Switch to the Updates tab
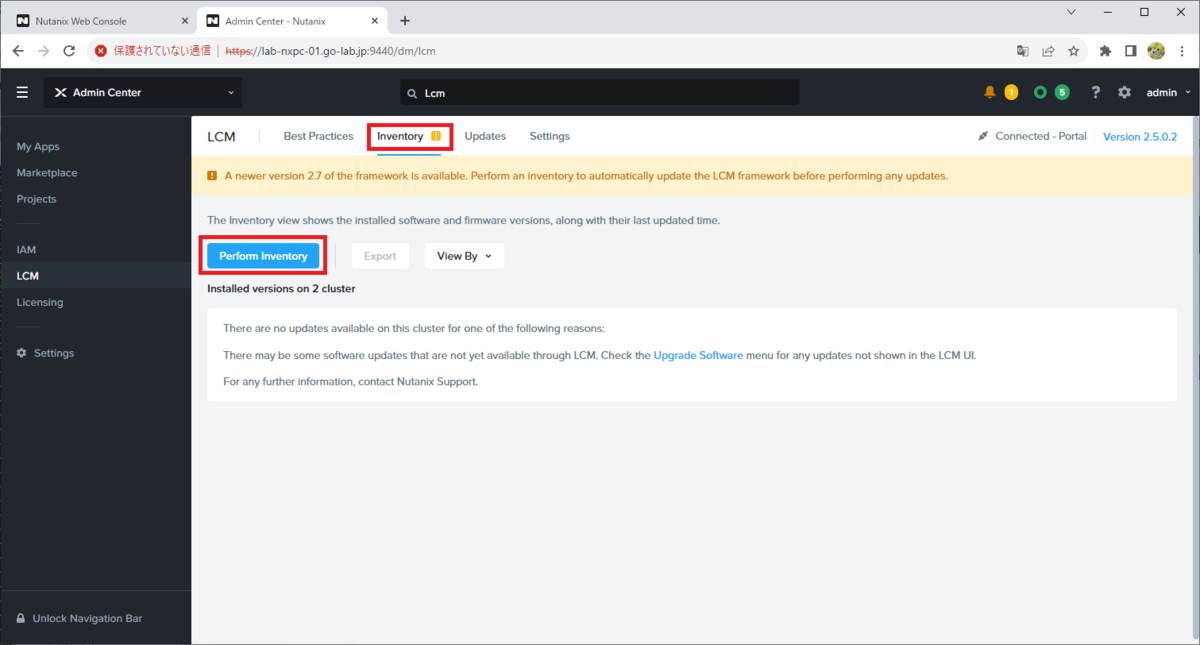This screenshot has width=1200, height=645. (x=485, y=136)
